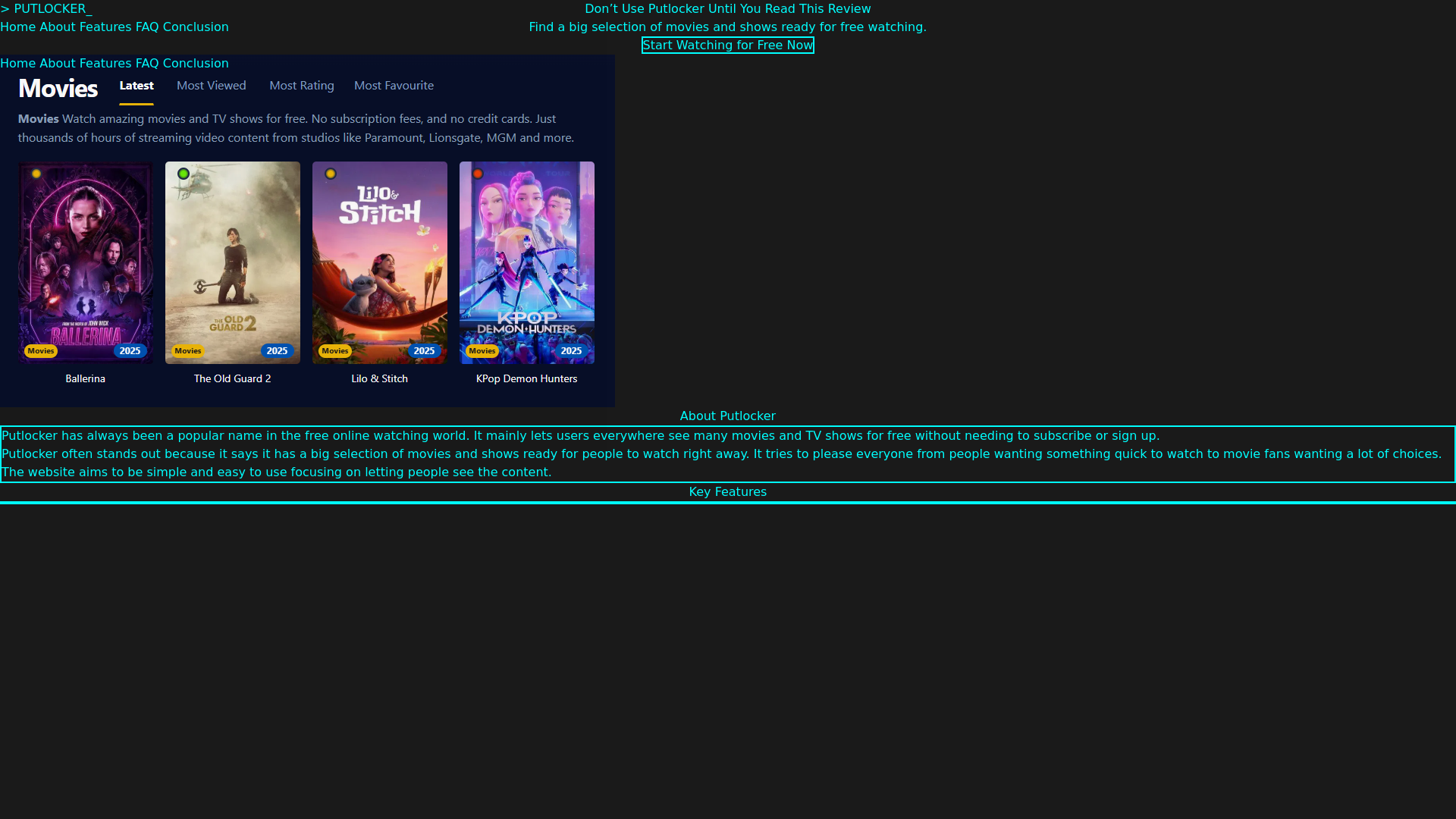The image size is (1456, 819).
Task: Open Home in the top header navigation
Action: click(x=18, y=27)
